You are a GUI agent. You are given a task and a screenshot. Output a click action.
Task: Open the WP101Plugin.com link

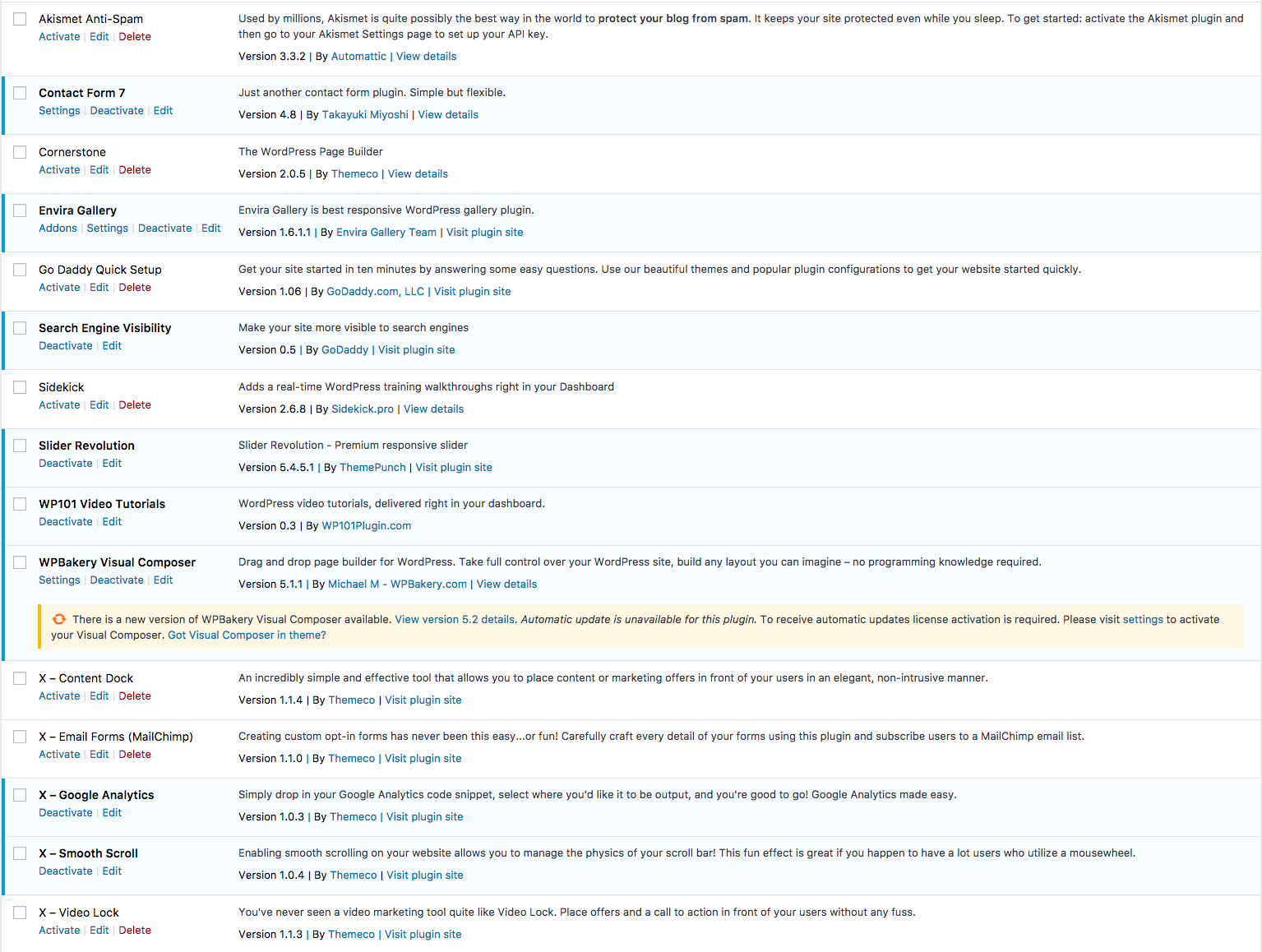pyautogui.click(x=366, y=525)
